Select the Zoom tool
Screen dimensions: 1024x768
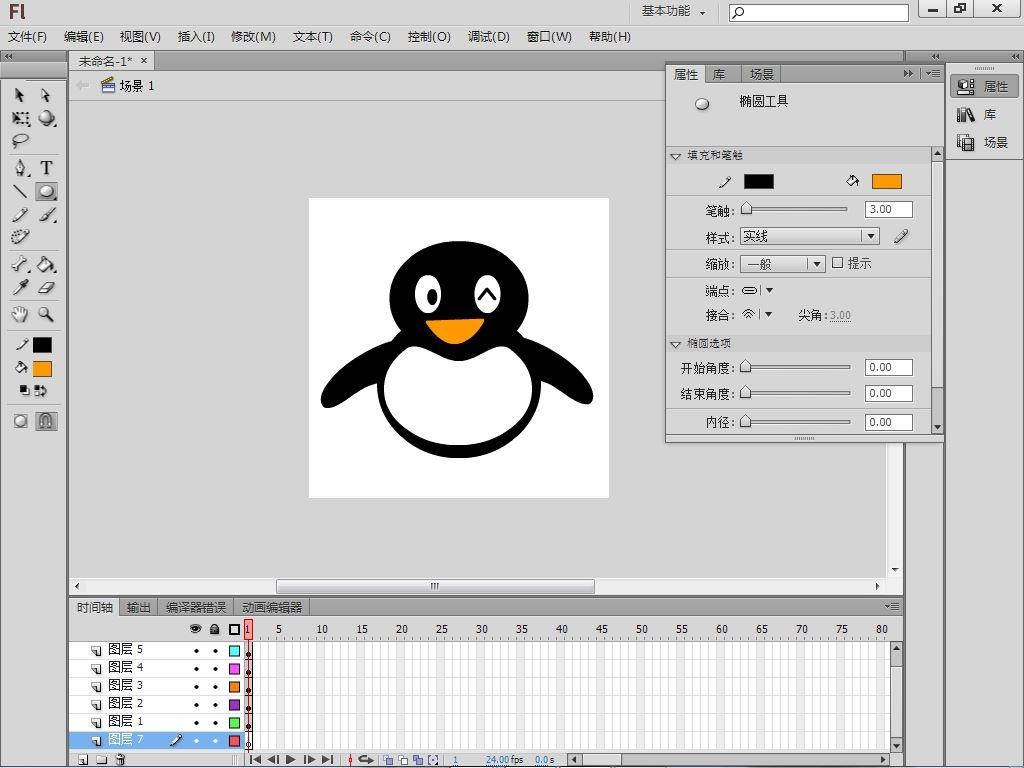[46, 314]
